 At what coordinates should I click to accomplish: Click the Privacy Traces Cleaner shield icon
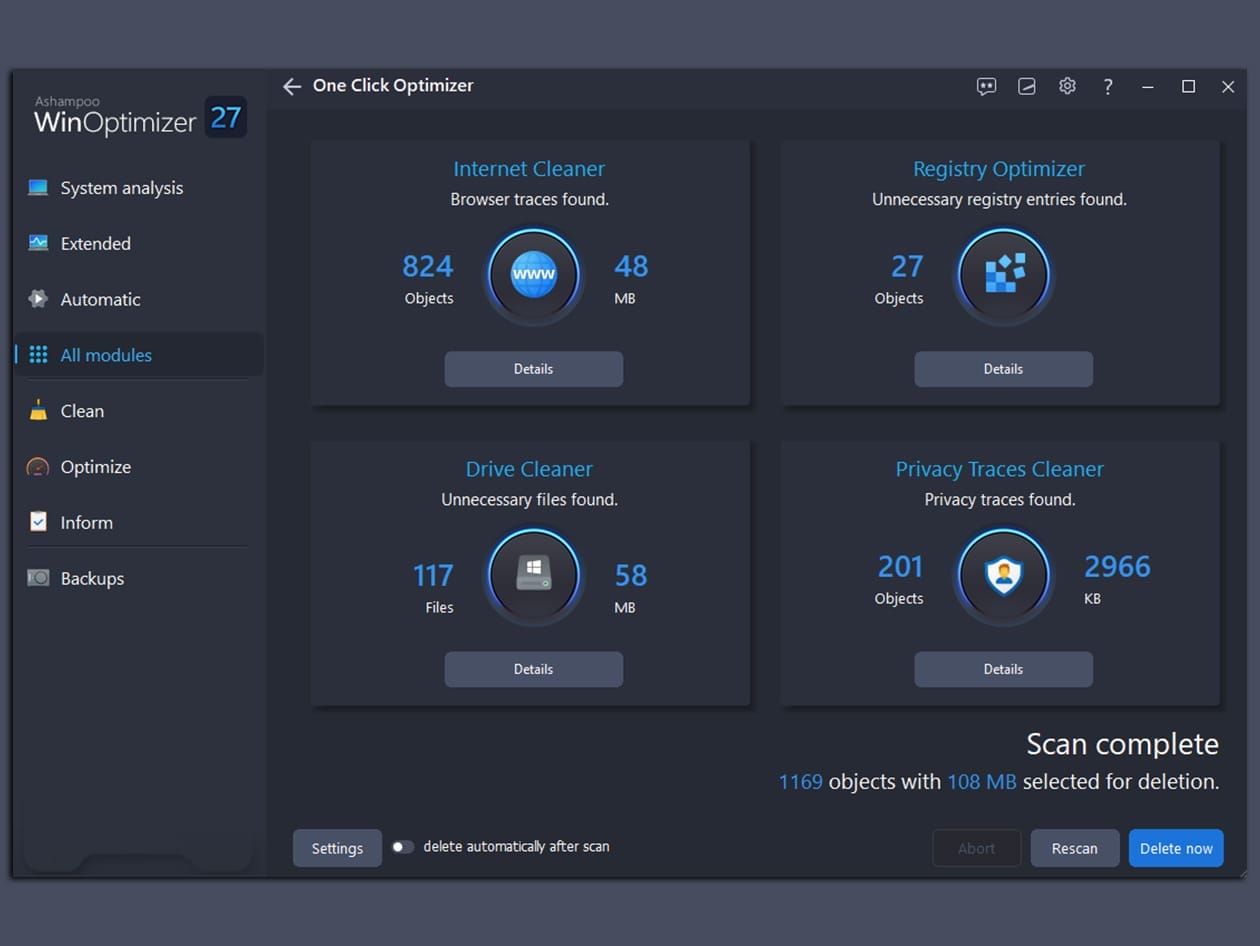pos(1003,575)
